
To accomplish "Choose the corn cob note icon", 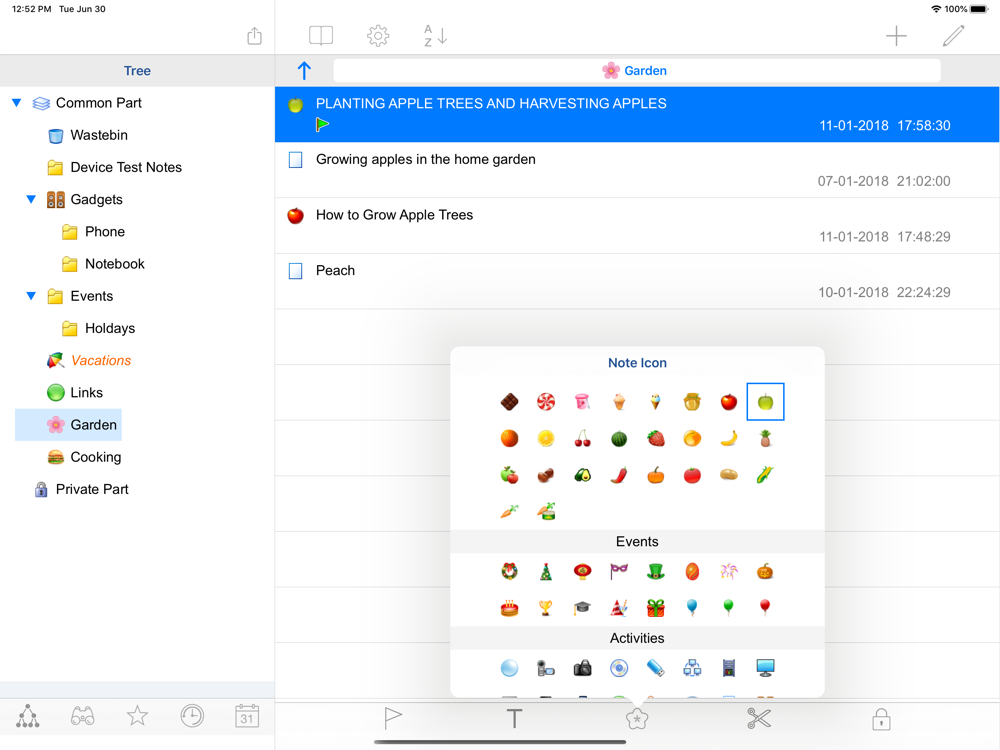I will pyautogui.click(x=765, y=475).
